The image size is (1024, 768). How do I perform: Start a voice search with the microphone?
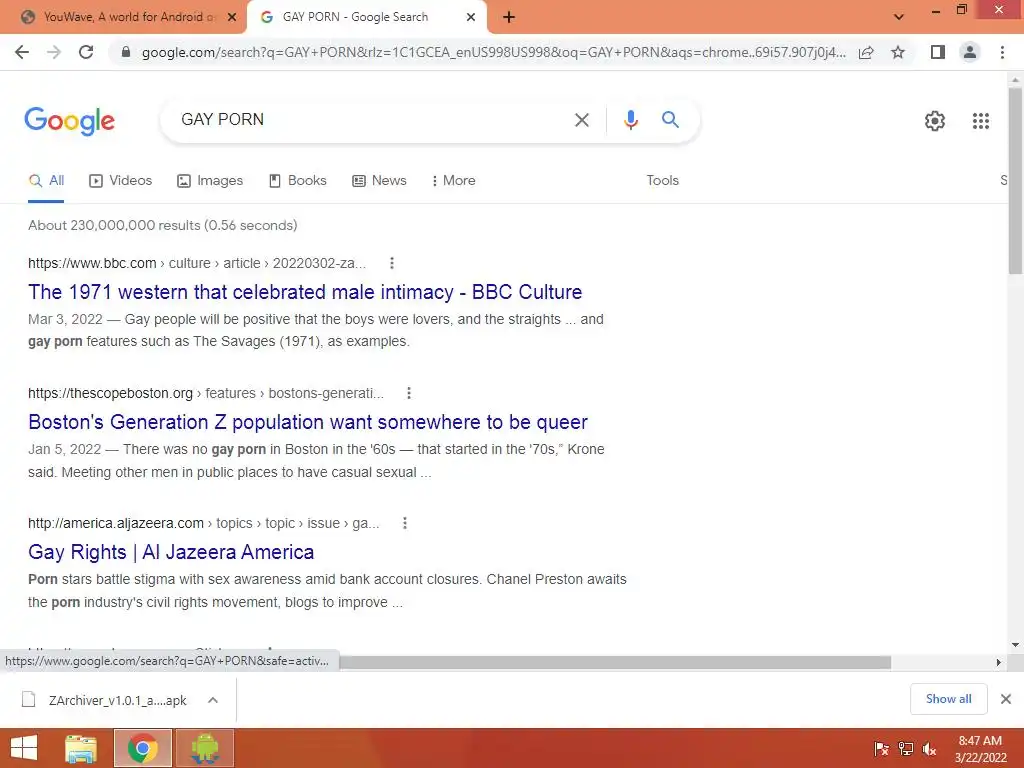point(630,120)
